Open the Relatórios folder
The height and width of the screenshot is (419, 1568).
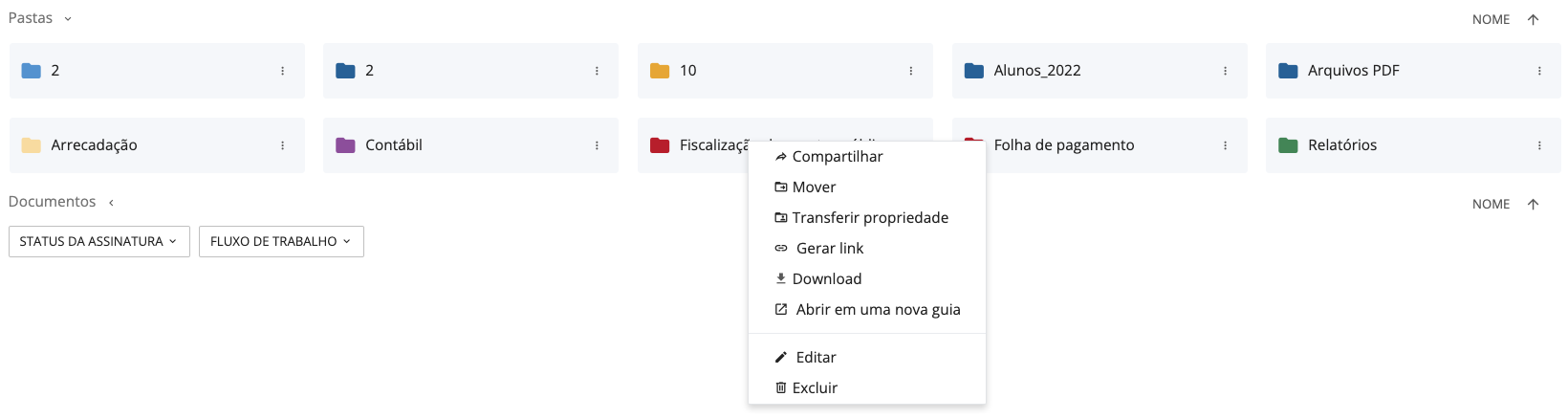click(1341, 145)
